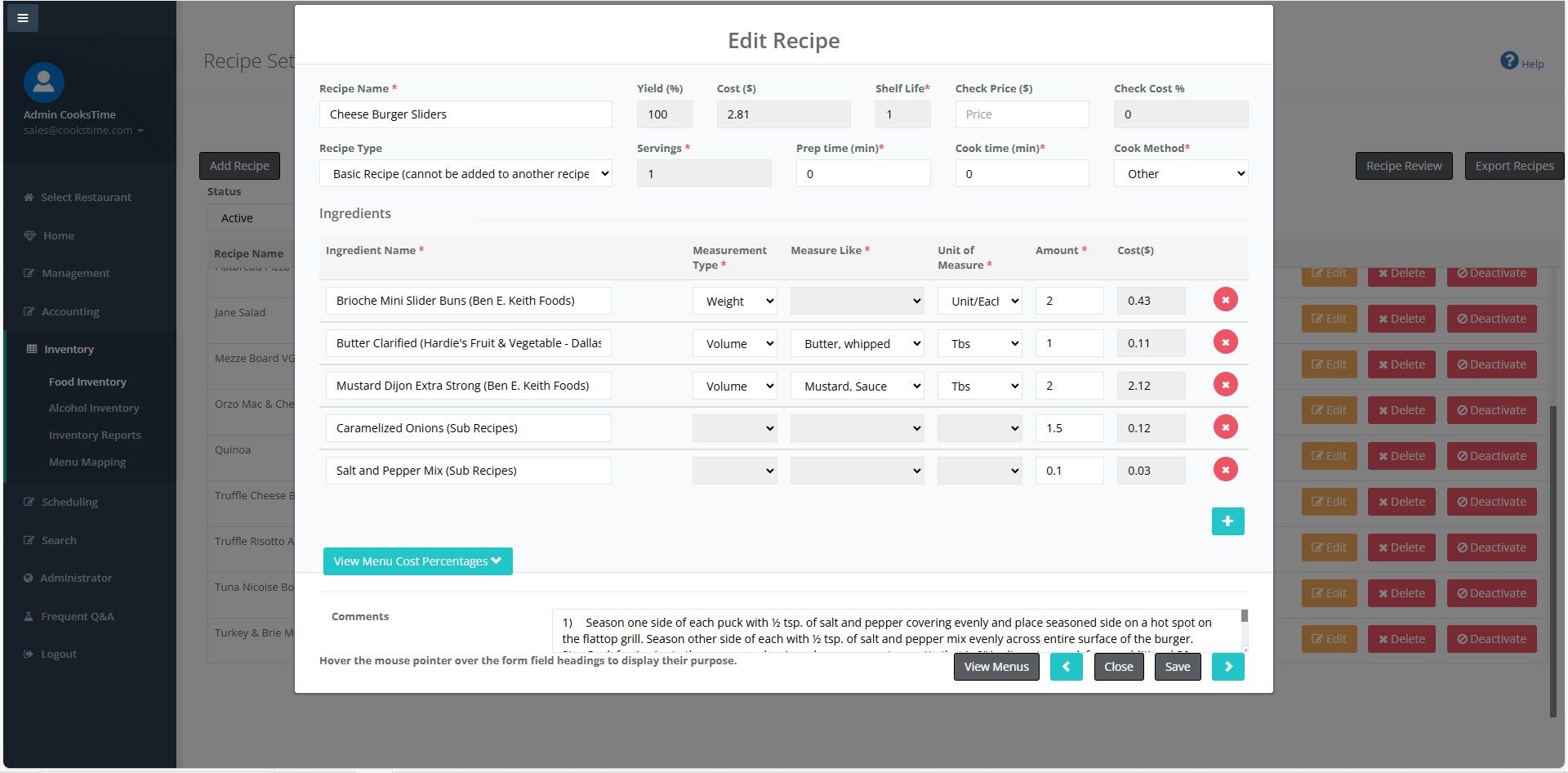Remove the Brioche Mini Slider Buns ingredient

point(1225,300)
